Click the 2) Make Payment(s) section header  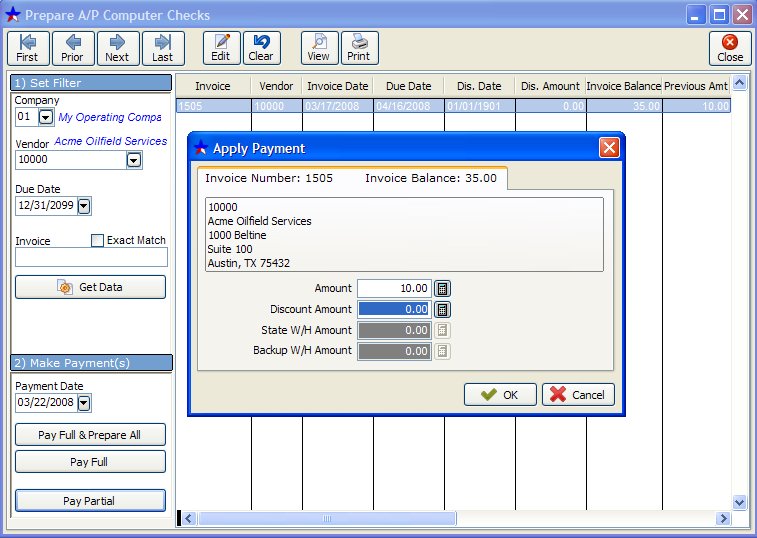pos(91,363)
